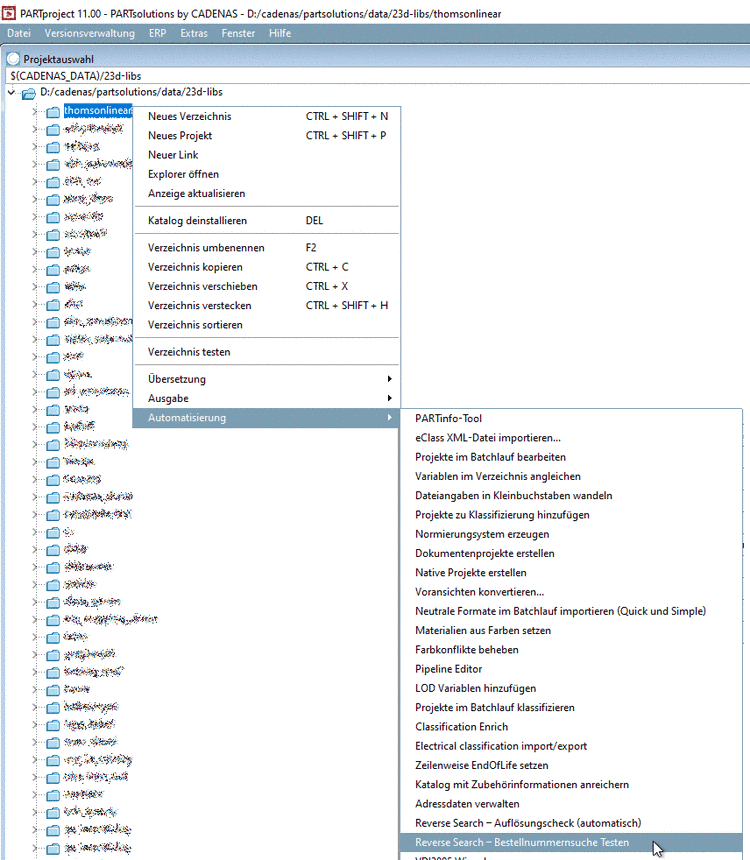Viewport: 750px width, 860px height.
Task: Click Verzeichnis testen entry
Action: pyautogui.click(x=267, y=352)
